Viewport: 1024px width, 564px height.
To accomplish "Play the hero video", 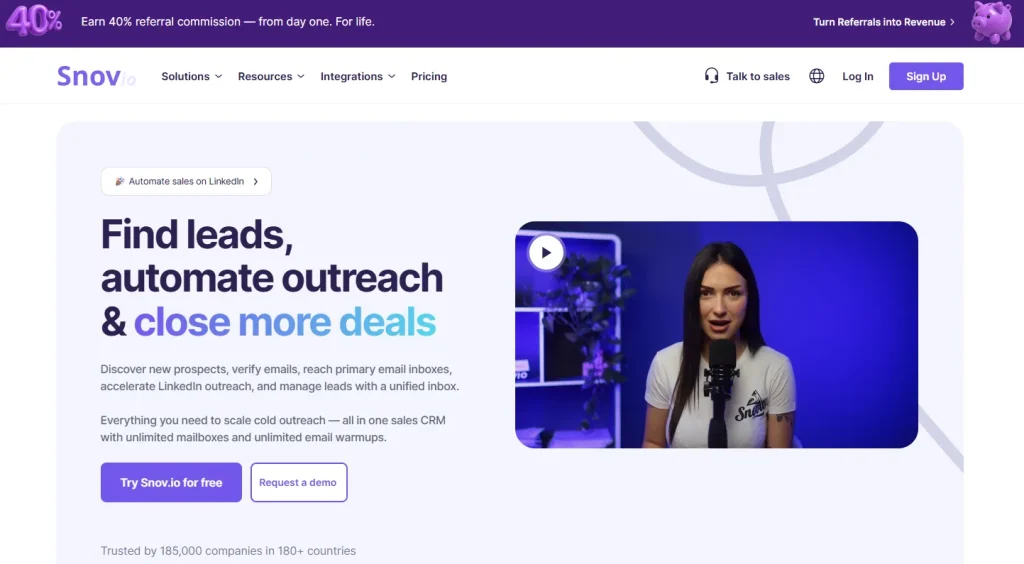I will (x=546, y=253).
